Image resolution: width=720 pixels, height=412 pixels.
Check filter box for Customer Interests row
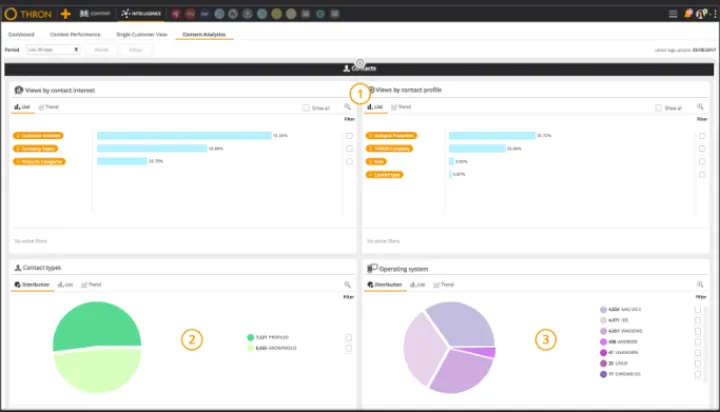[348, 135]
